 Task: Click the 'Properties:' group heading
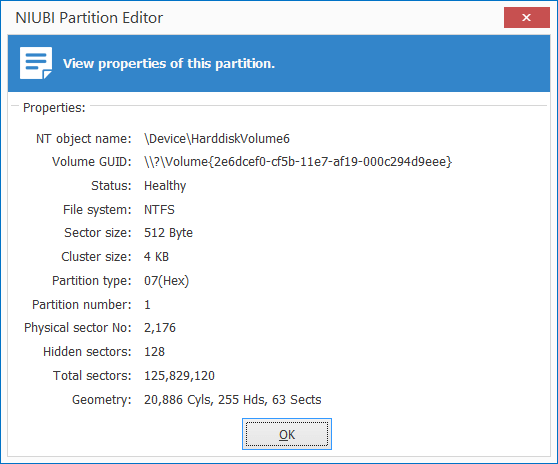click(54, 108)
